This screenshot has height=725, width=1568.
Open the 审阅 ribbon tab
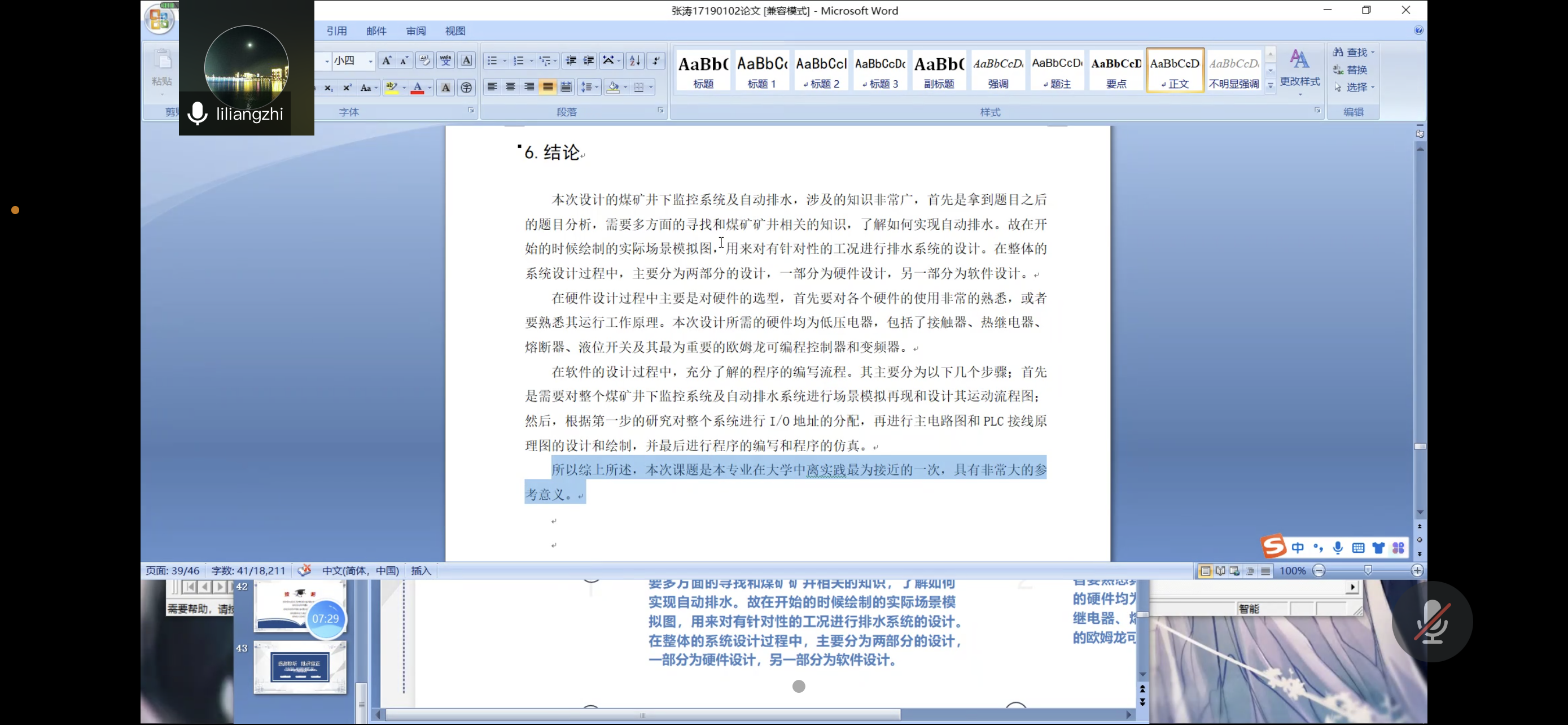tap(416, 31)
